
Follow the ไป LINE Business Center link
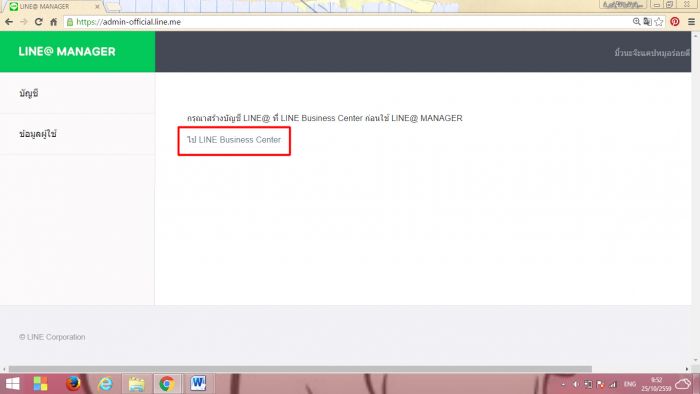tap(234, 140)
